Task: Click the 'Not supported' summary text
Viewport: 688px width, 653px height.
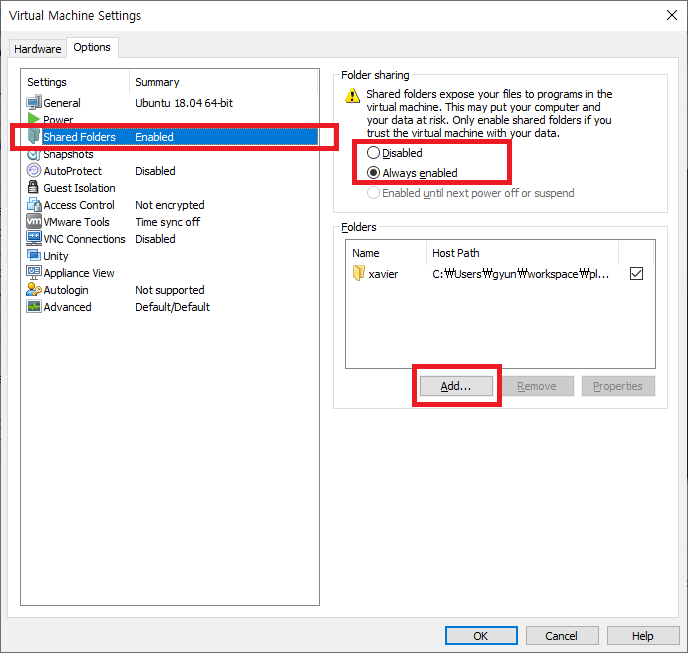Action: [170, 290]
